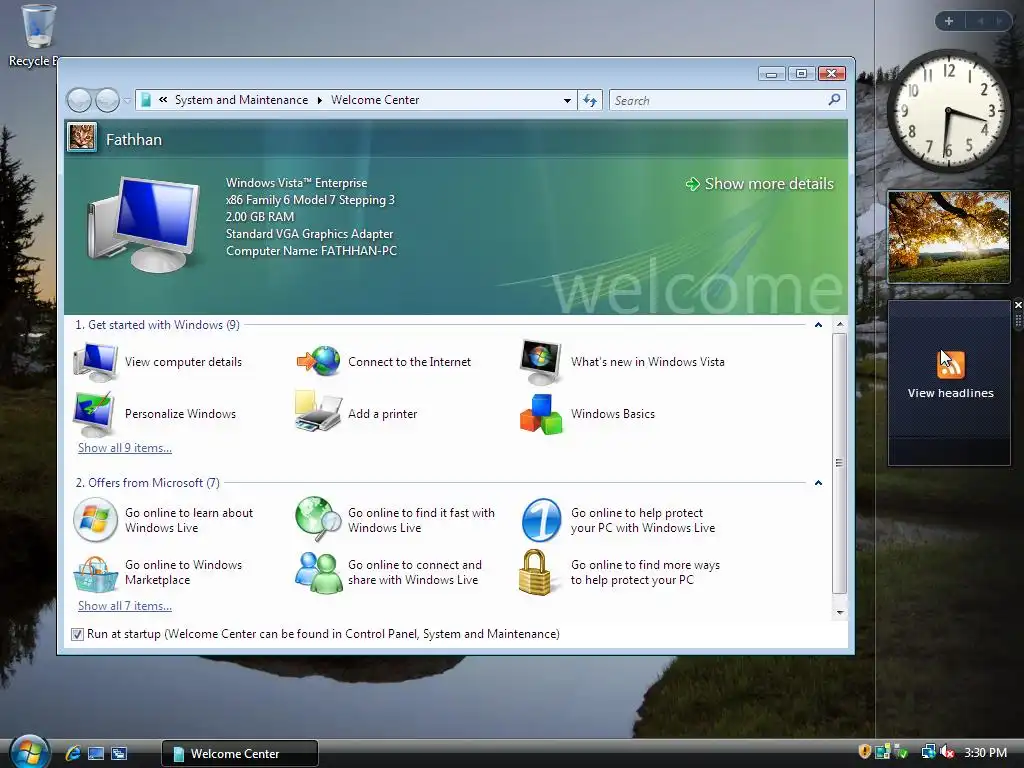
Task: Click 2.00 GB RAM text
Action: 260,217
